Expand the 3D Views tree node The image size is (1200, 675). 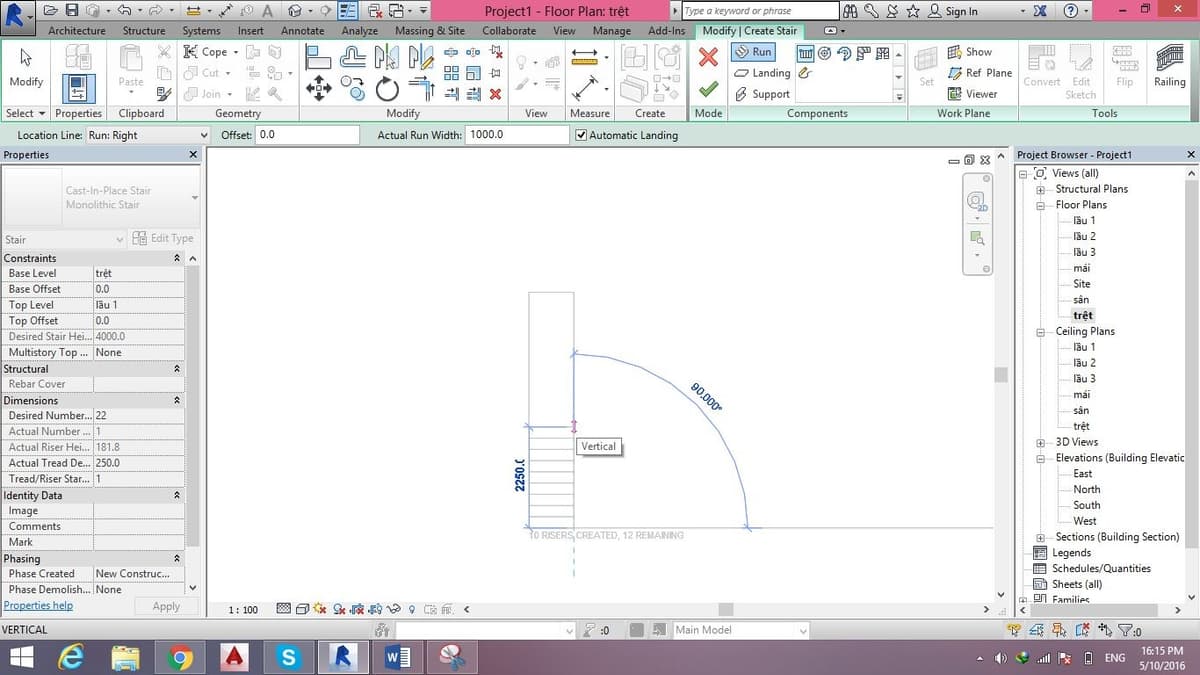1040,442
